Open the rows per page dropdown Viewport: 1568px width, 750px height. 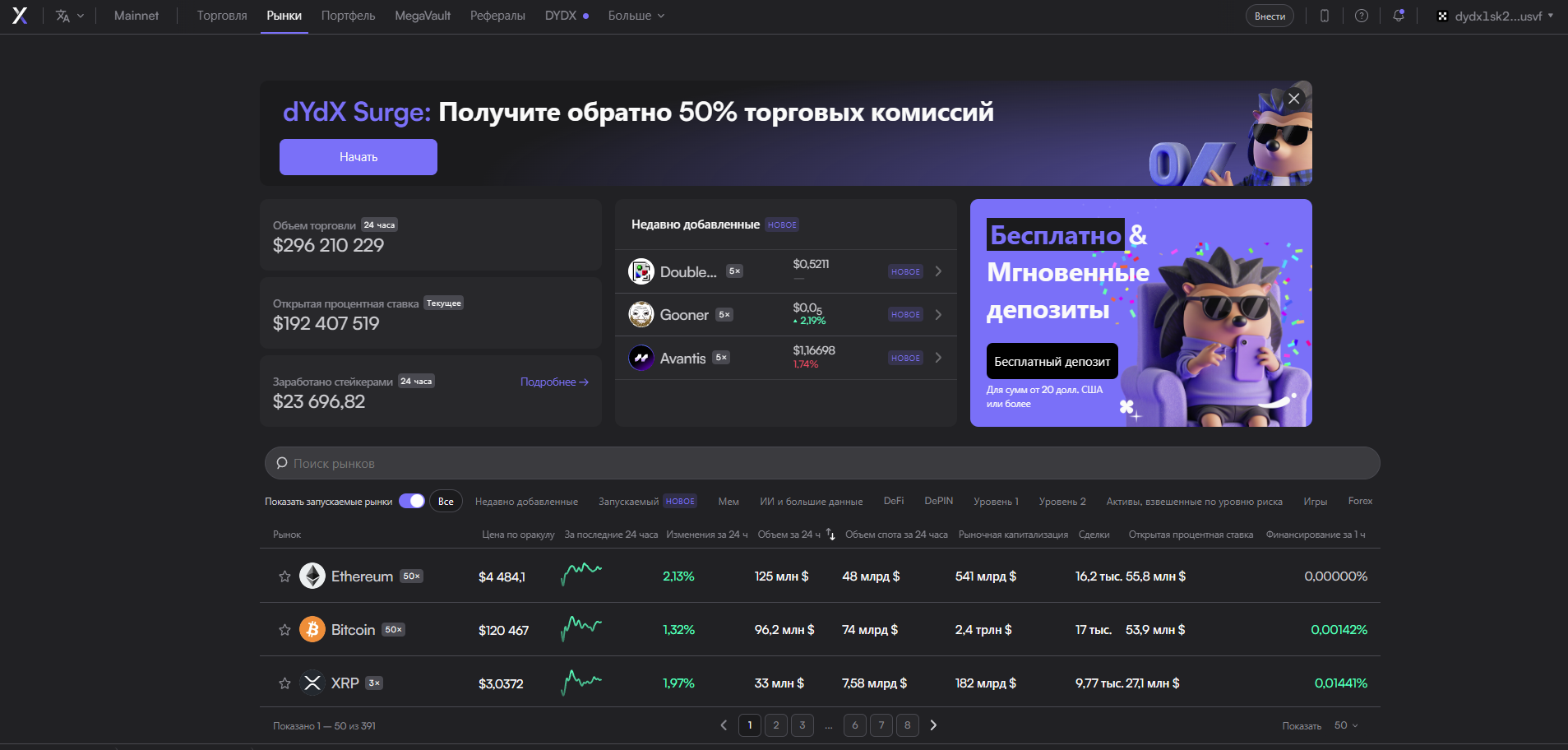tap(1346, 725)
